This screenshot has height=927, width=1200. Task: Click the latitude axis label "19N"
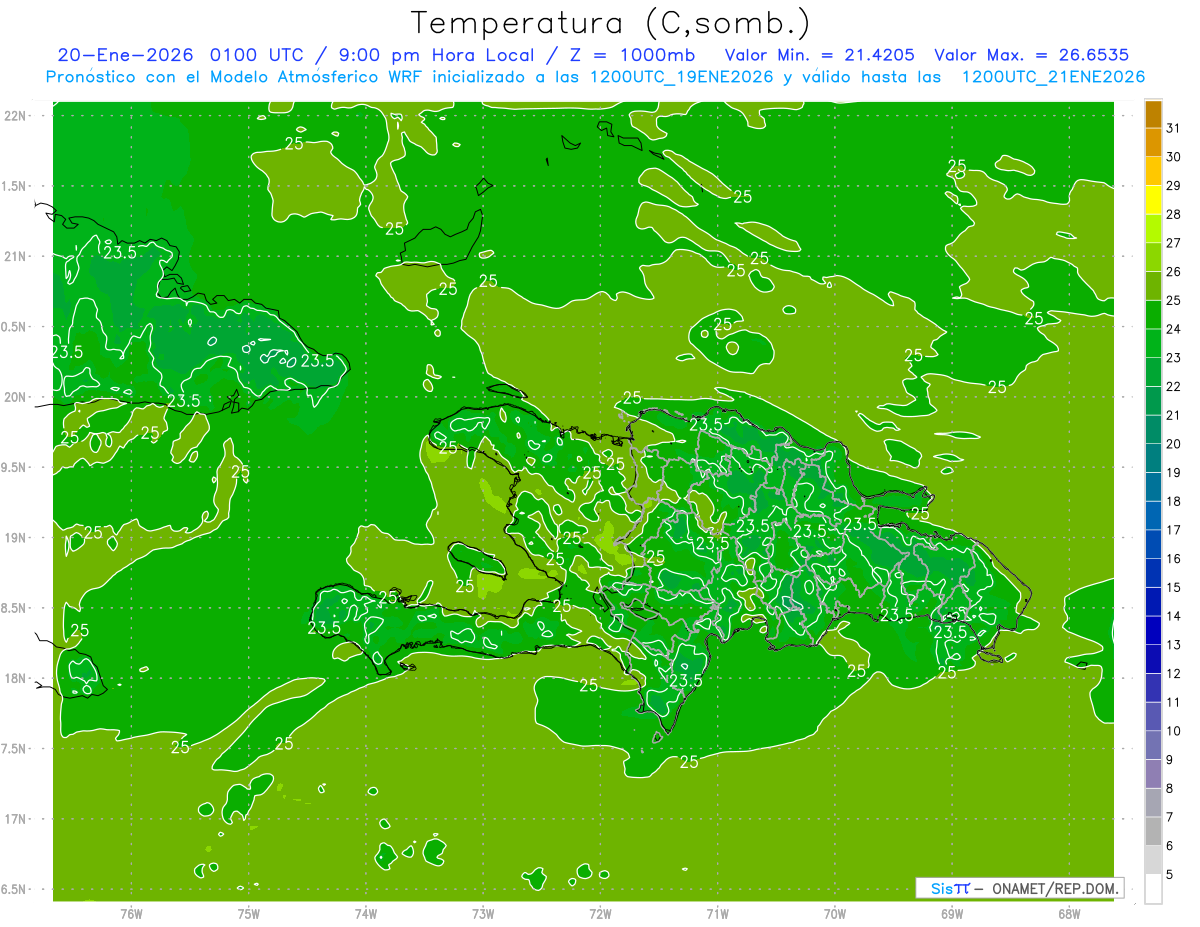pos(15,538)
